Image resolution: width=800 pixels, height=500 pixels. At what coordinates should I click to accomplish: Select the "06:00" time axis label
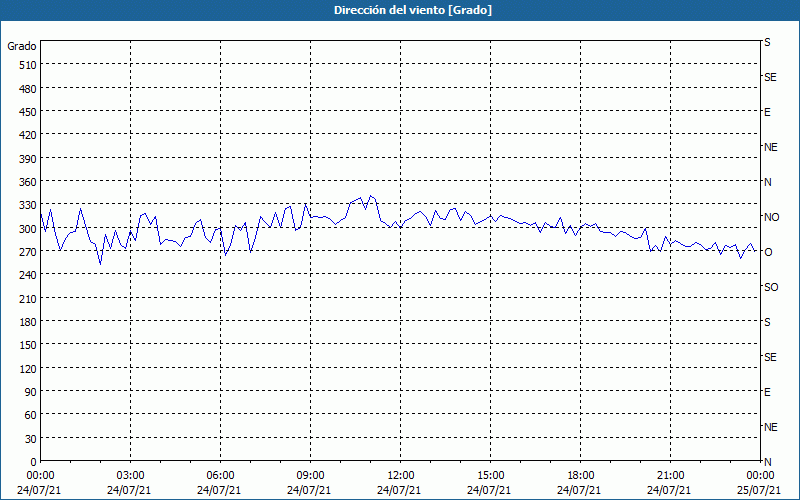pyautogui.click(x=220, y=476)
